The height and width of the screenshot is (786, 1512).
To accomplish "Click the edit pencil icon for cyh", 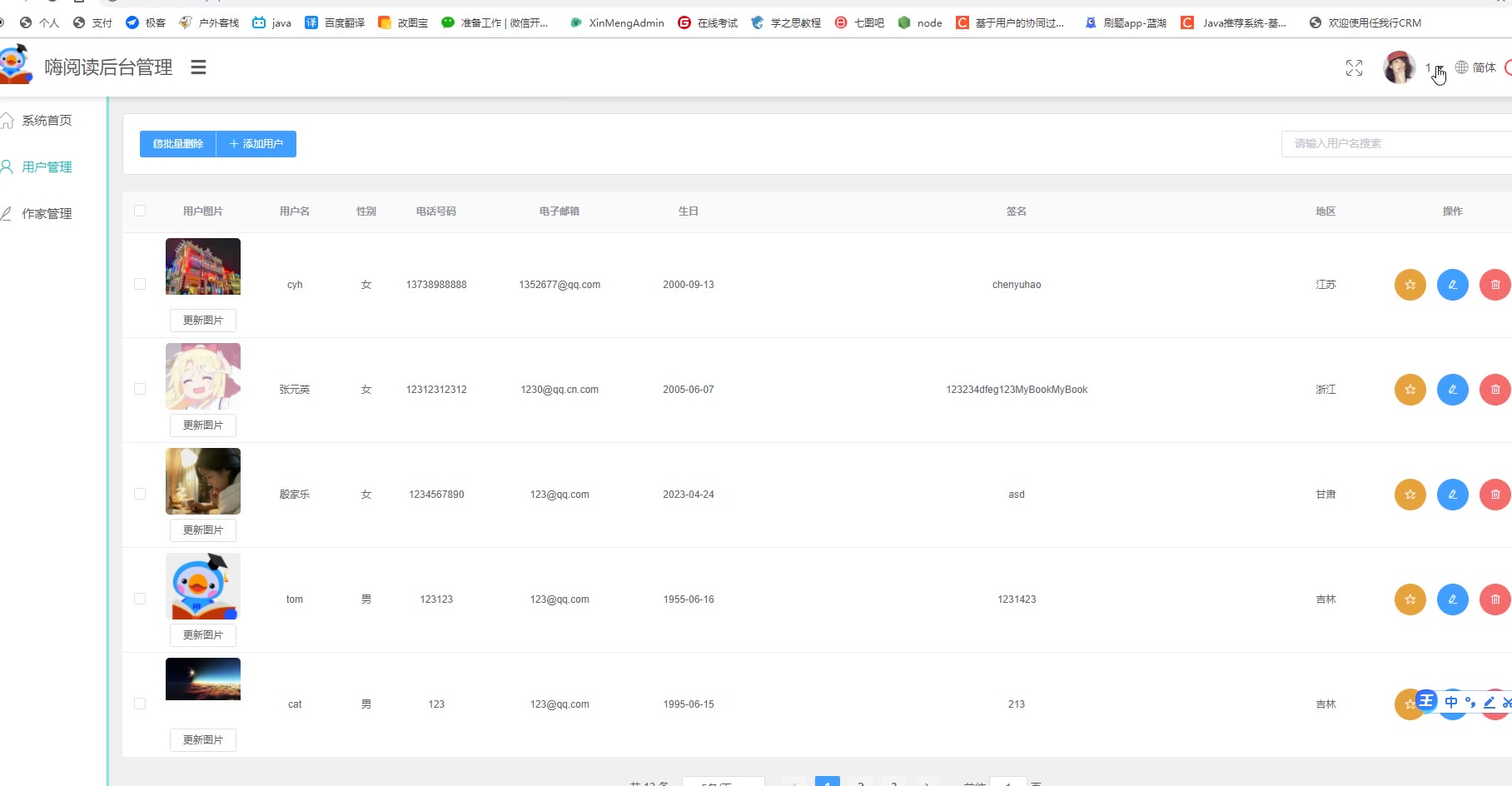I will 1453,285.
